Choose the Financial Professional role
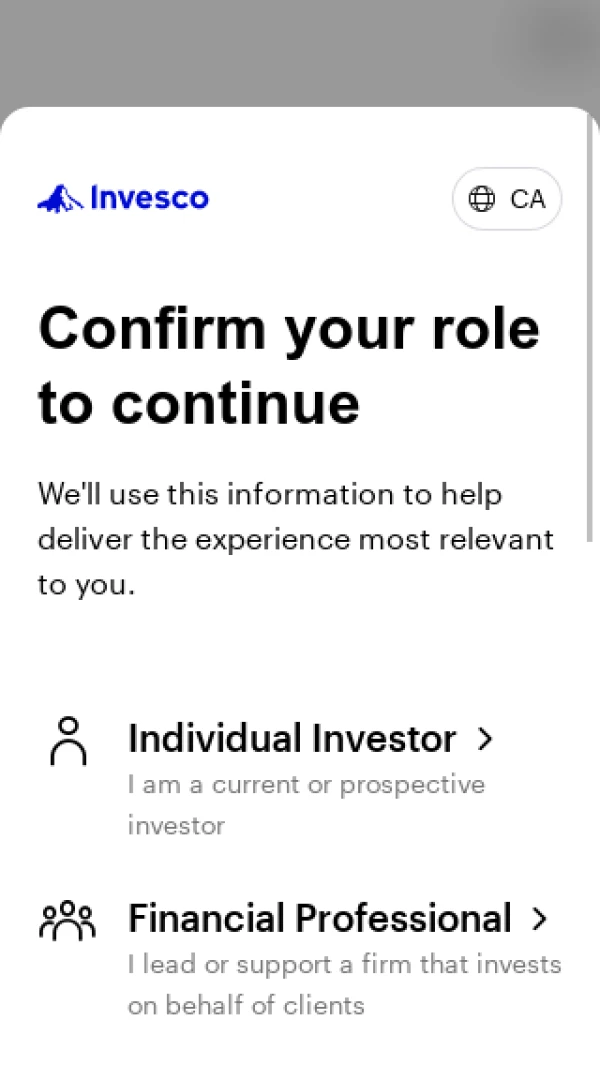Image resolution: width=600 pixels, height=1065 pixels. click(x=319, y=918)
